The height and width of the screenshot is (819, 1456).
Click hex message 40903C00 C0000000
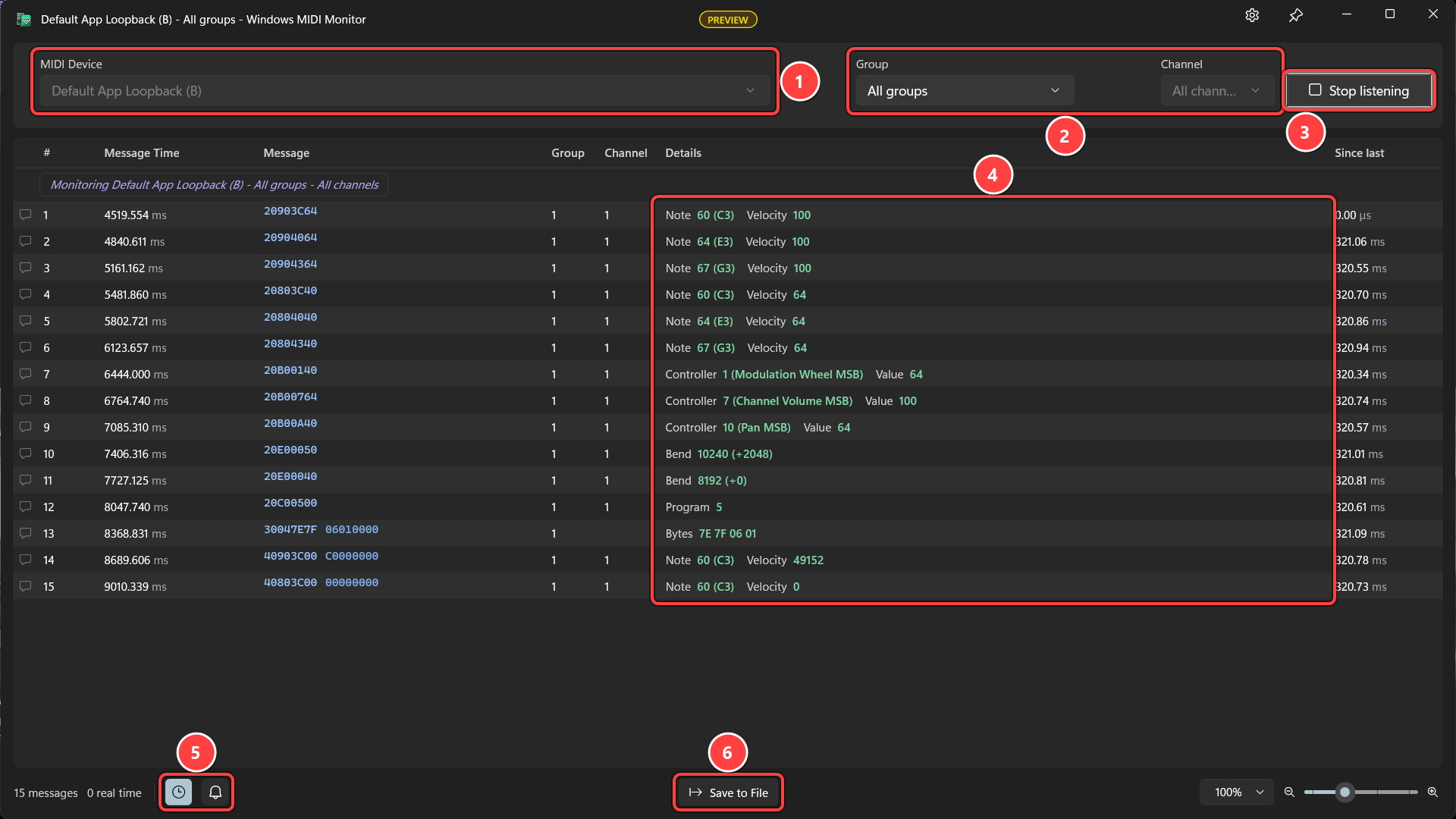[321, 556]
